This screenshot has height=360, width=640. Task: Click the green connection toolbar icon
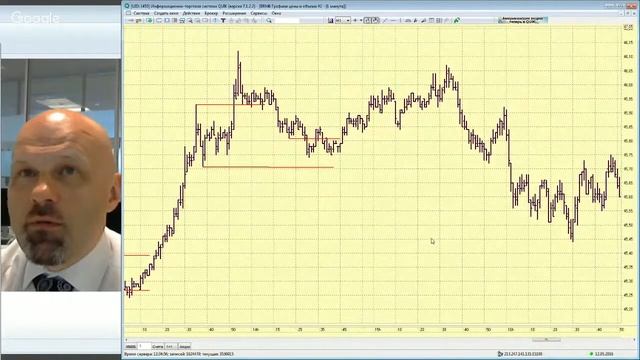[149, 20]
